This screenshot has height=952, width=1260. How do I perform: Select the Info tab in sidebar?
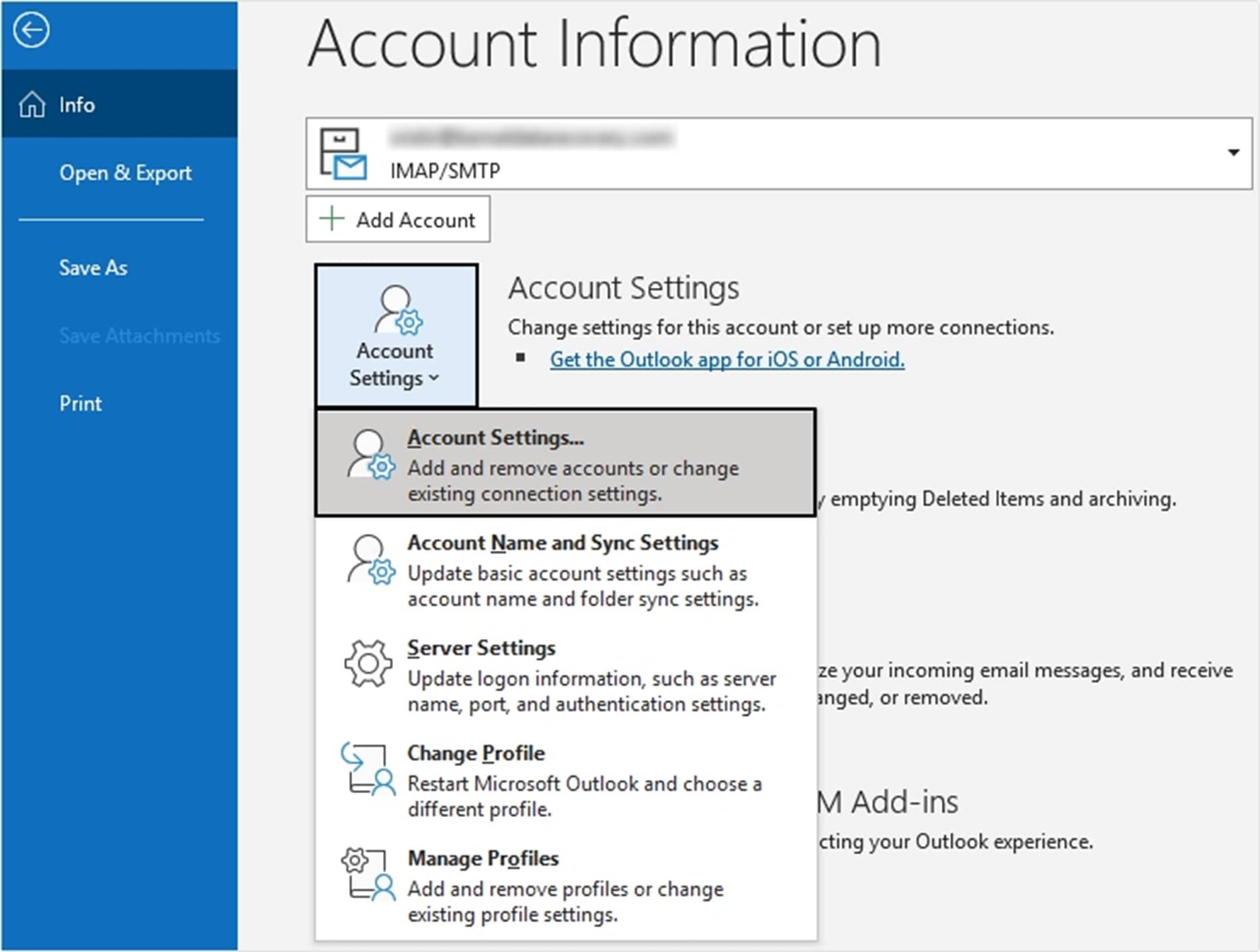click(x=120, y=104)
